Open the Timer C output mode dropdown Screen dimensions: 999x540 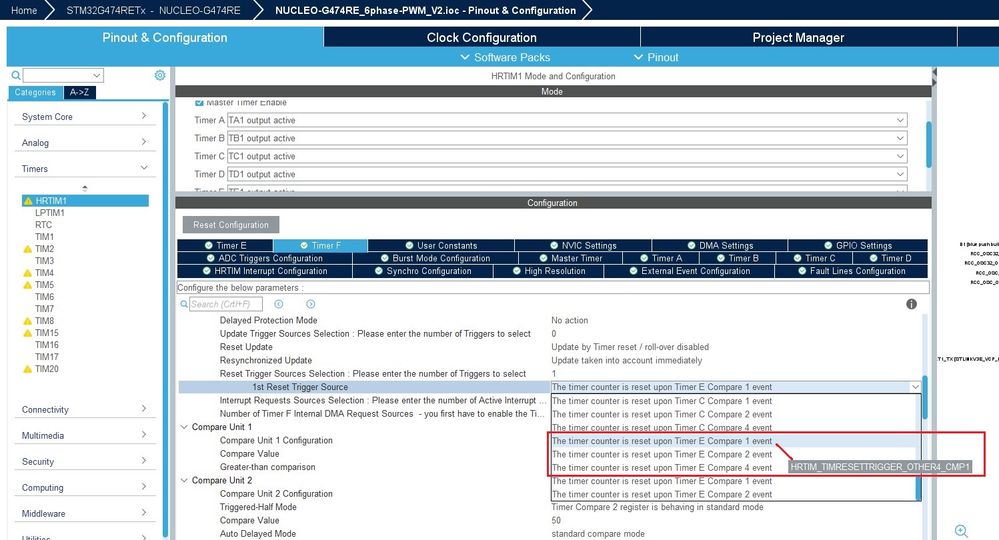pos(567,155)
